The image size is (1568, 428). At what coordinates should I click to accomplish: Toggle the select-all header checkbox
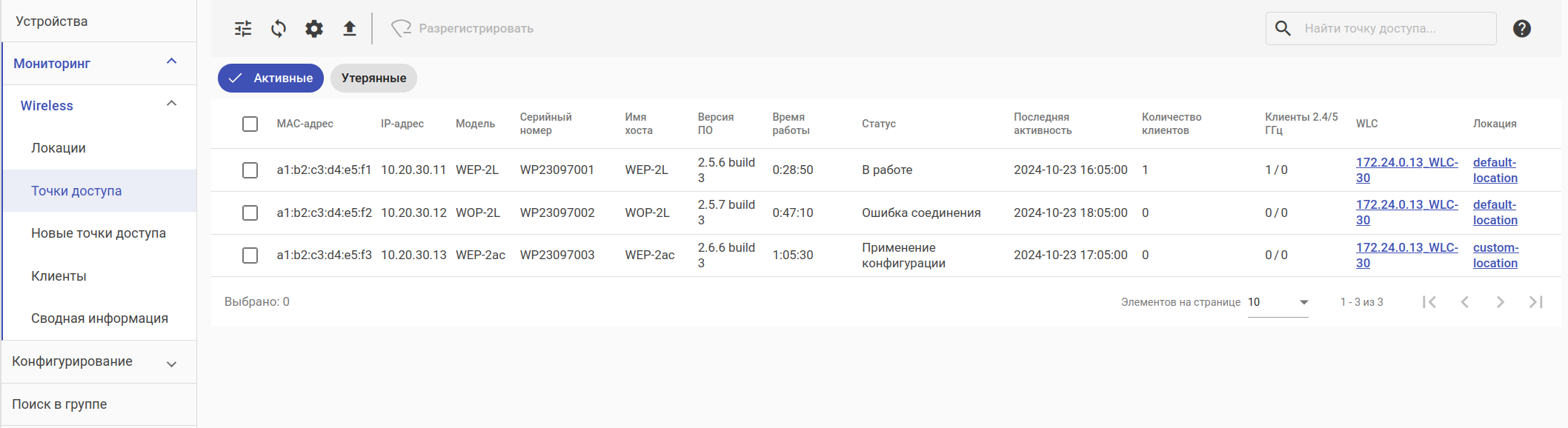click(250, 124)
